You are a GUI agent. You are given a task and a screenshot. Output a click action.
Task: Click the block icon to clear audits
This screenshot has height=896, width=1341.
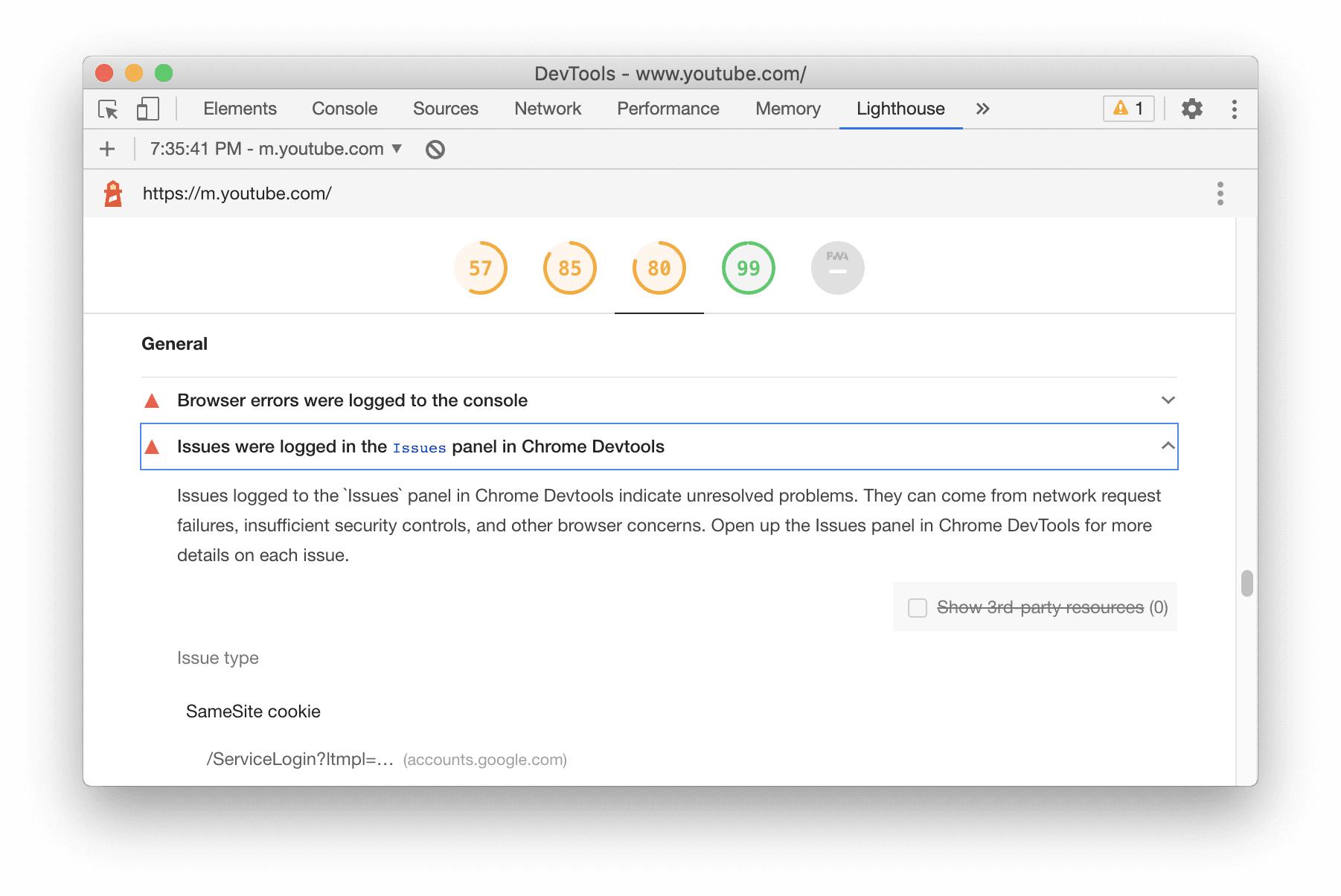(x=435, y=149)
